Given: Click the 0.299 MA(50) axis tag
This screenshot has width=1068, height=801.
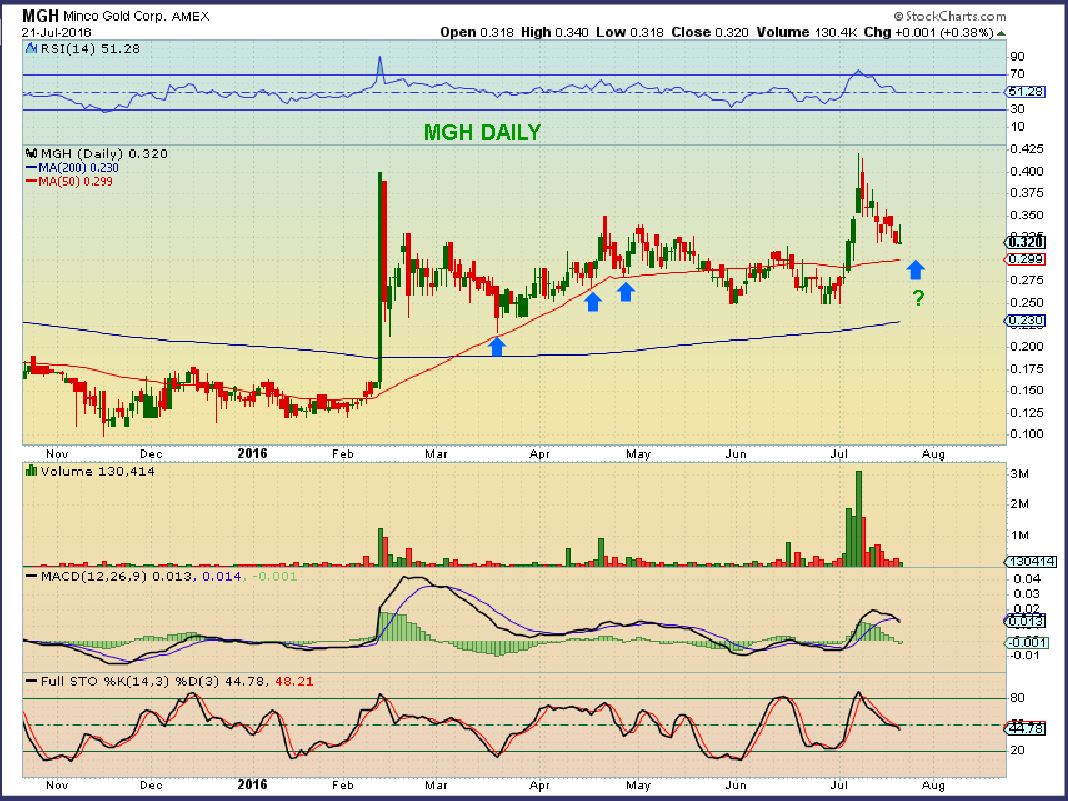Looking at the screenshot, I should [1026, 259].
